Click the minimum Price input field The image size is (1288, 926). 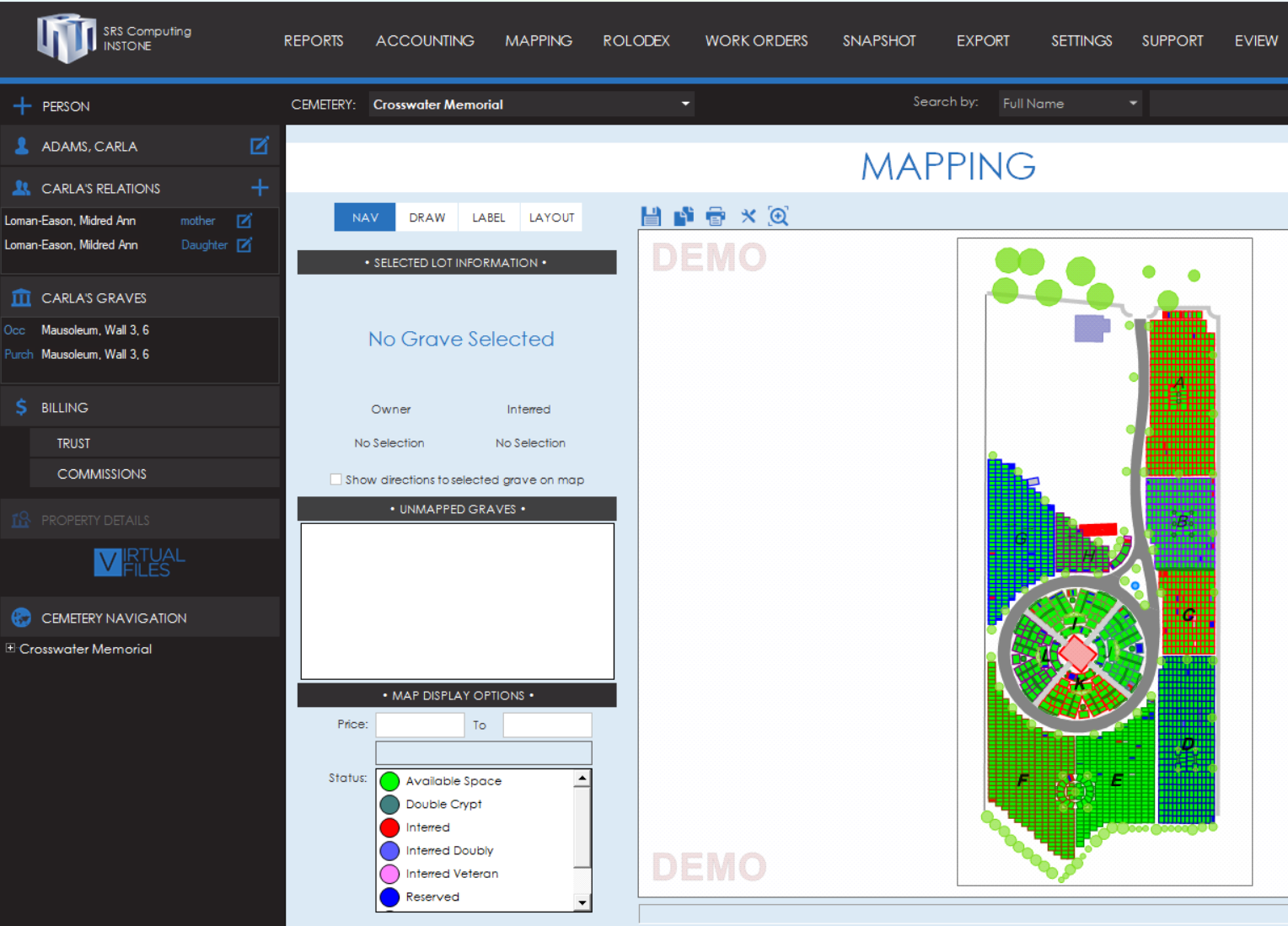click(420, 725)
